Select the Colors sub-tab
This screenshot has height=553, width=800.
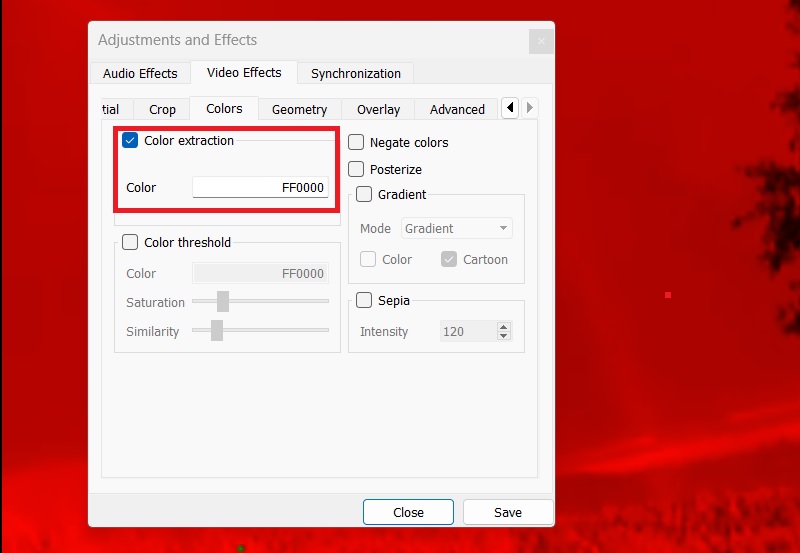click(x=224, y=108)
